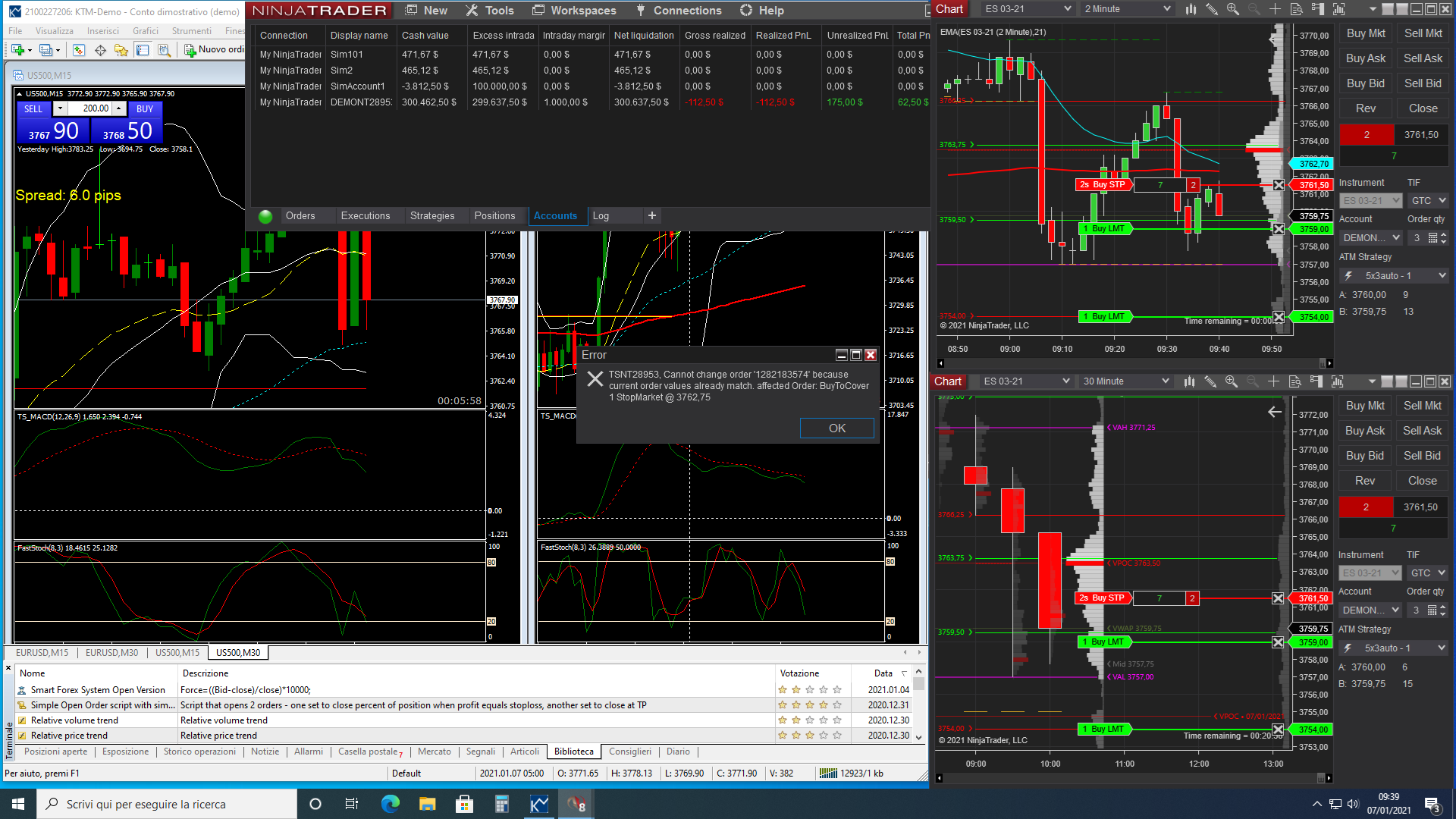Open Data Box icon in bottom chart toolbar

tap(1294, 381)
